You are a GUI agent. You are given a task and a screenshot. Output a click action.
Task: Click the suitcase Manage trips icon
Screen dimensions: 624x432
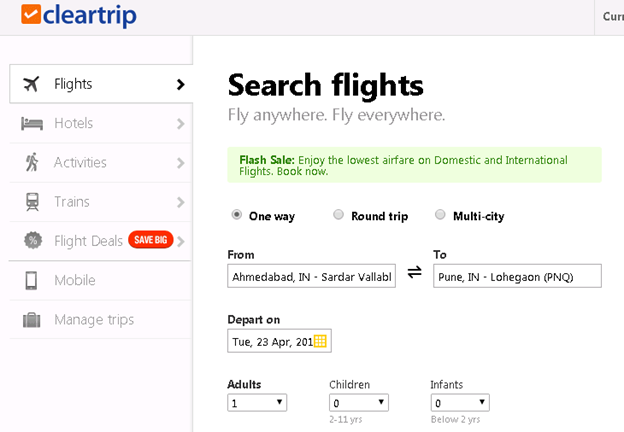[32, 320]
